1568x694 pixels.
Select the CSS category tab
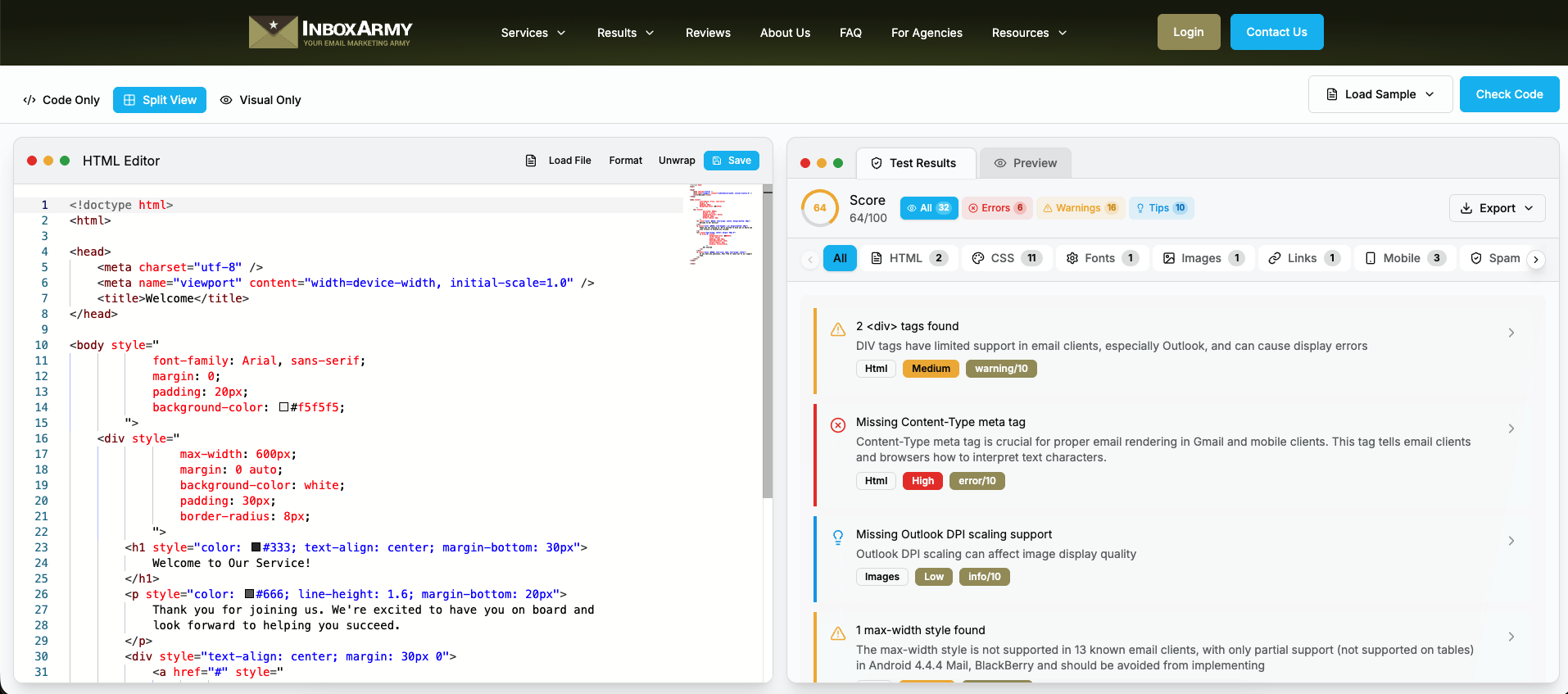(x=1006, y=258)
